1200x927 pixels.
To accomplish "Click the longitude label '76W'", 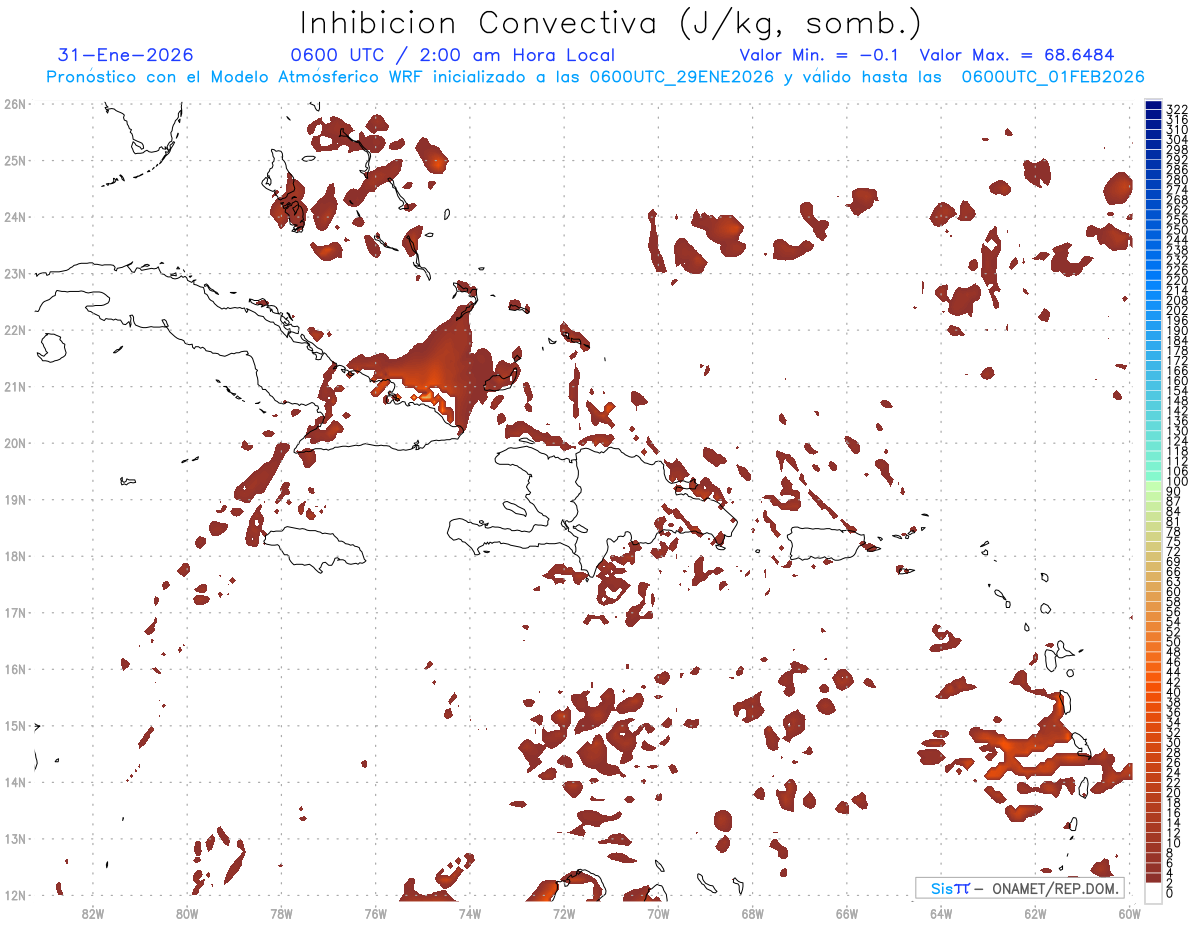I will [376, 913].
